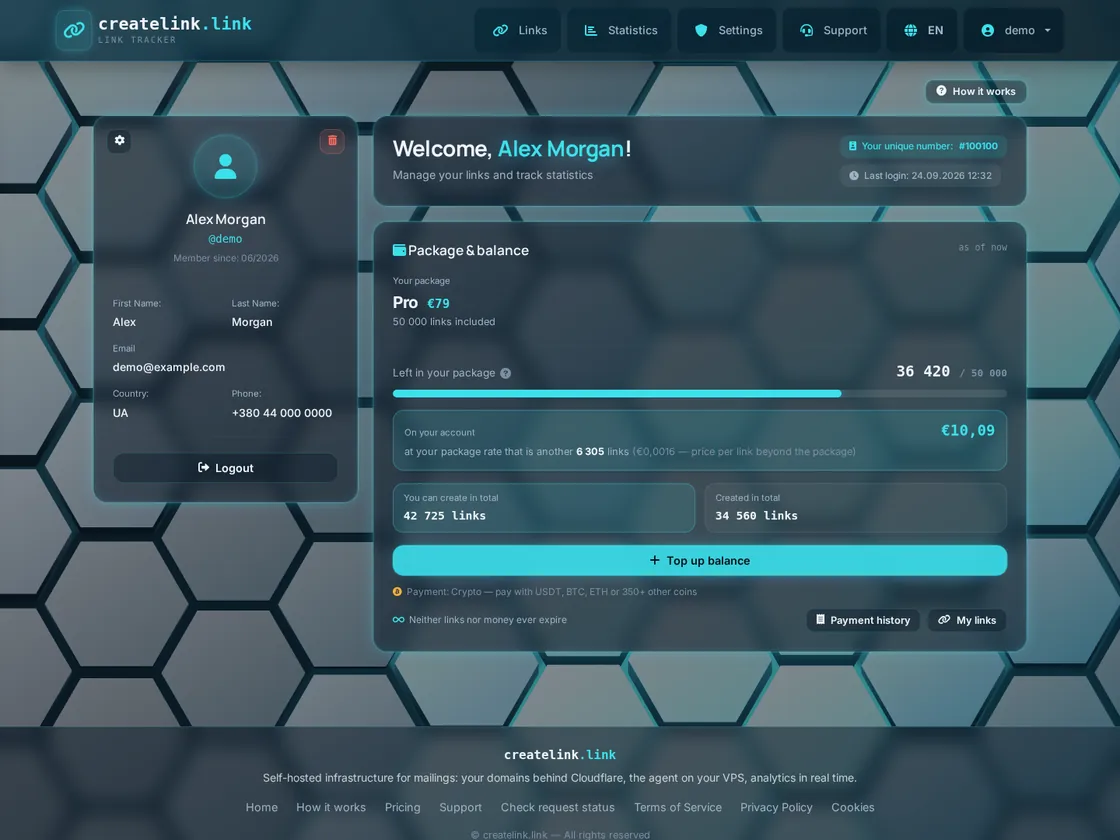
Task: Click the Settings nav shield icon
Action: point(701,30)
